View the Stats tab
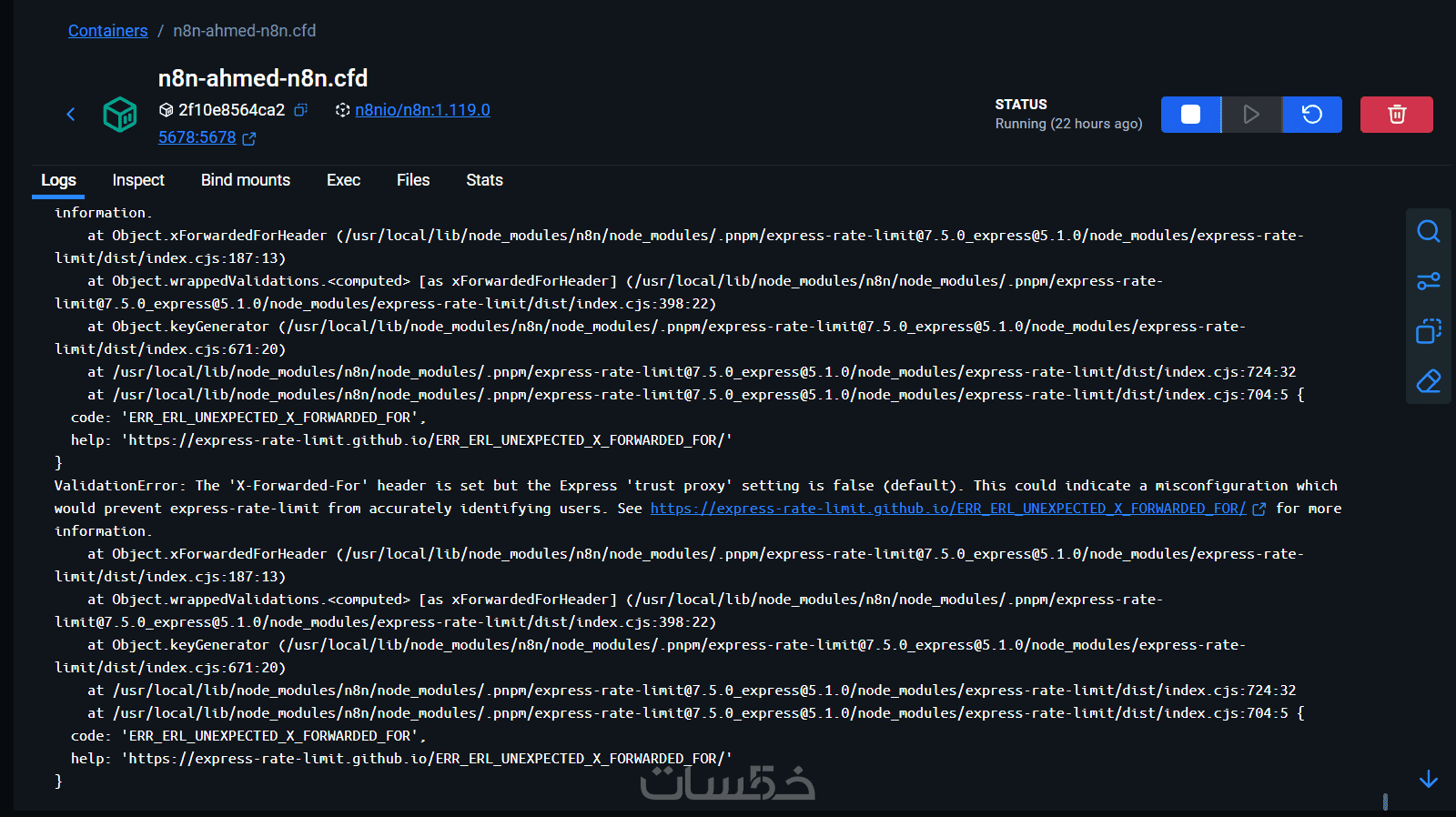The width and height of the screenshot is (1456, 817). pos(484,180)
